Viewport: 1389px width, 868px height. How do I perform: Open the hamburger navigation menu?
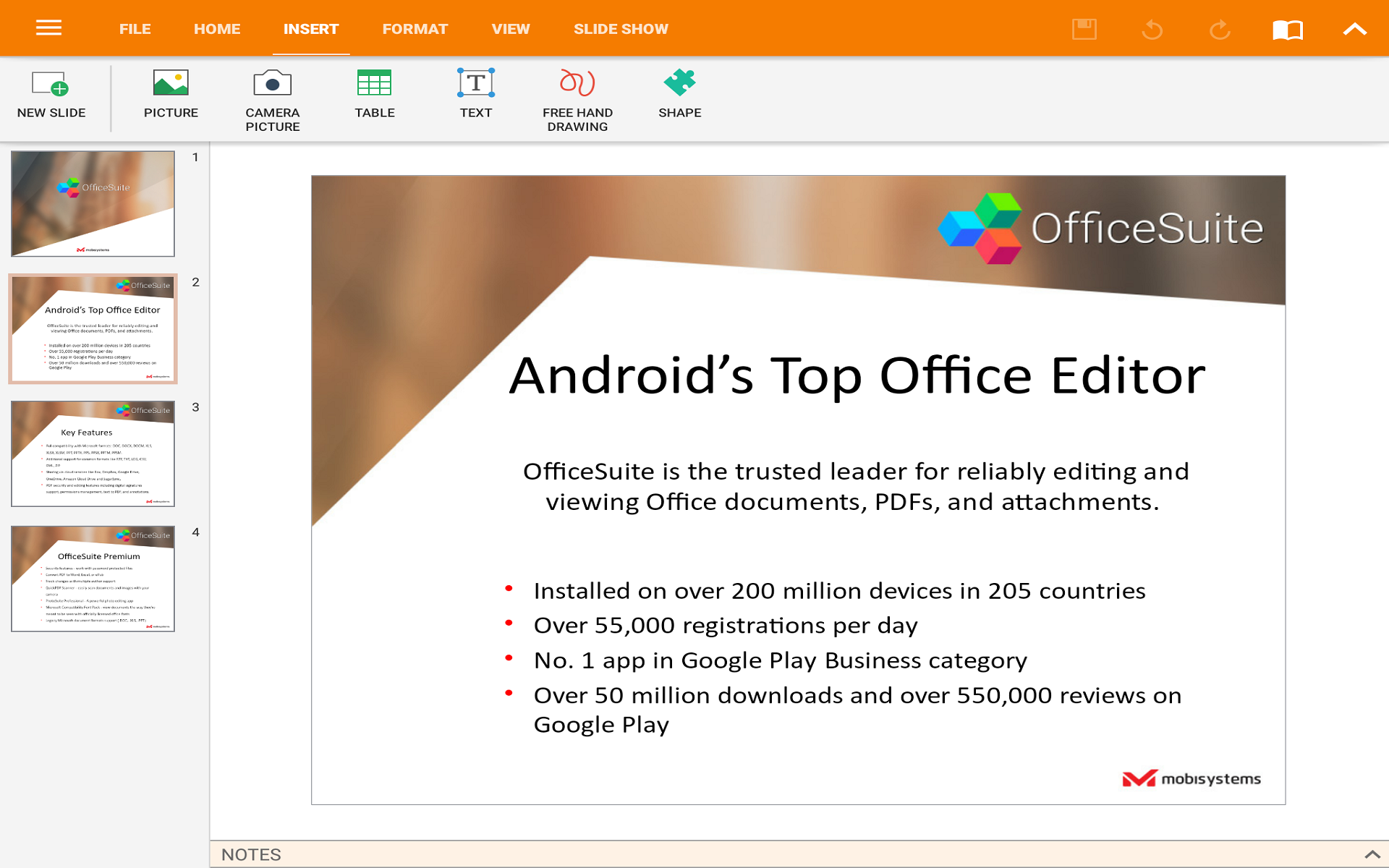(x=48, y=28)
